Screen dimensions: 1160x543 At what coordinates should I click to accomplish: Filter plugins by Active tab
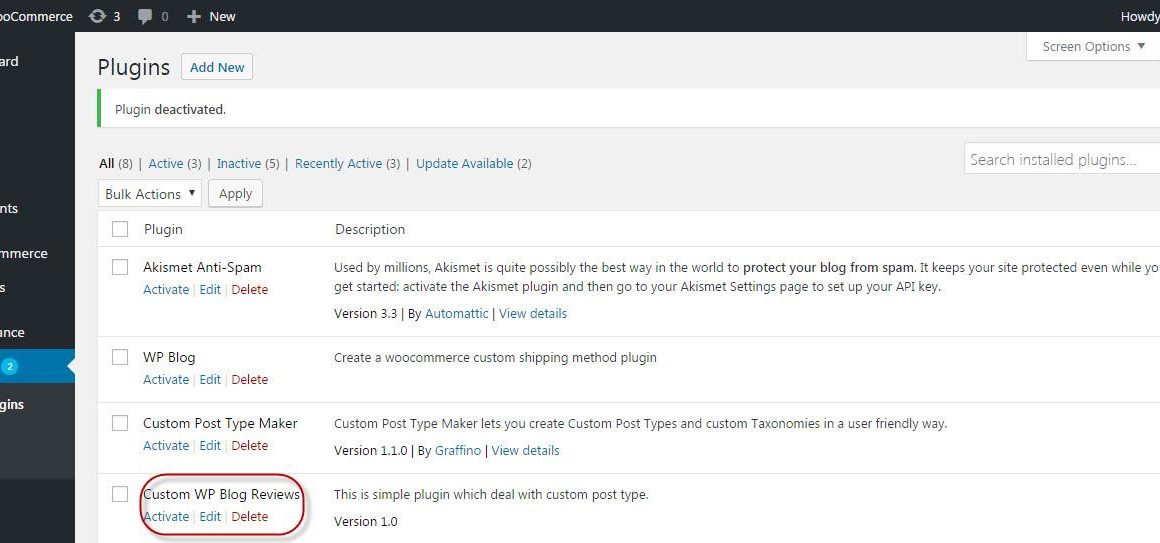click(166, 163)
